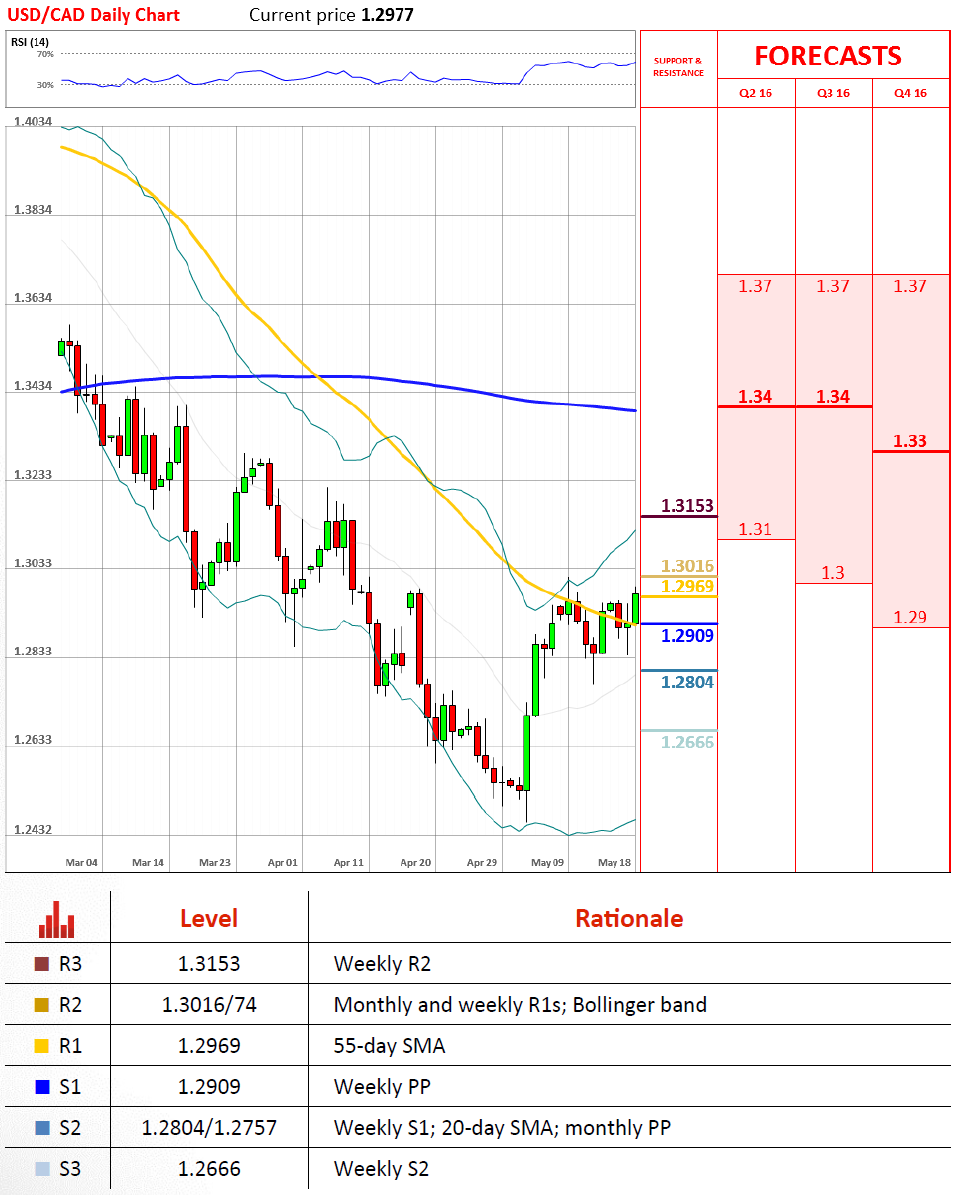Click the 1.2969 cell in Level column

pyautogui.click(x=209, y=1046)
